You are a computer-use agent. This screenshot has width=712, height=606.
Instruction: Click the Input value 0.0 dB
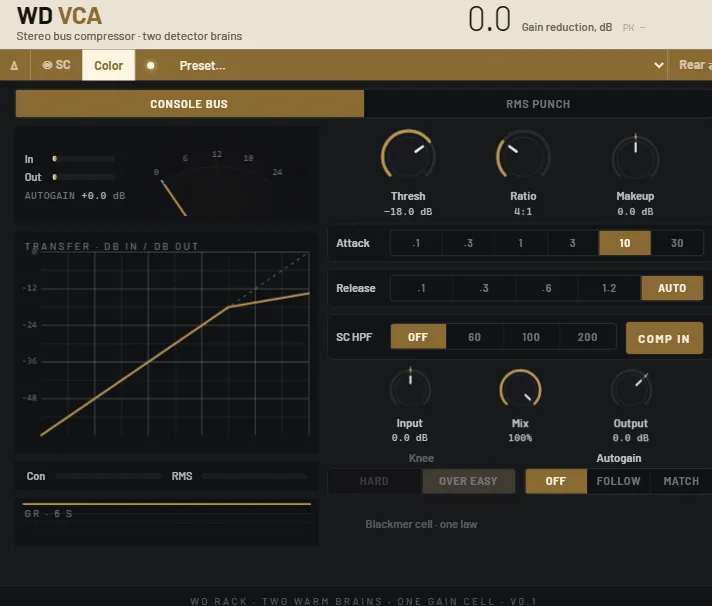(410, 438)
